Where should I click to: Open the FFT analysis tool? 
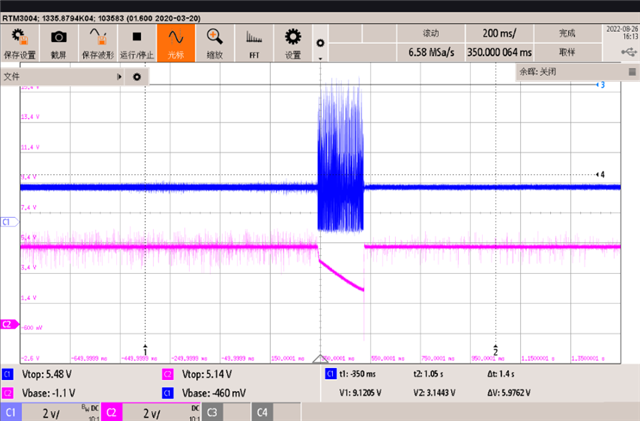253,43
